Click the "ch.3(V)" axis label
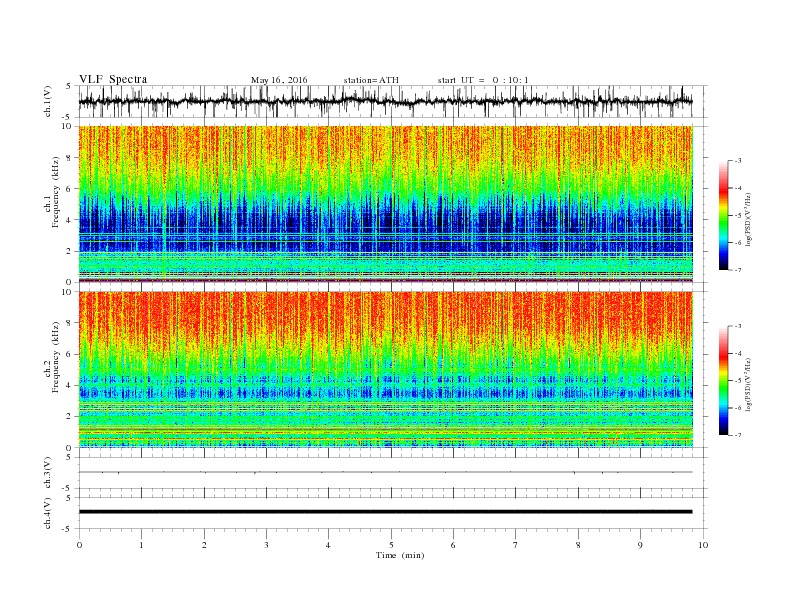 click(x=48, y=473)
